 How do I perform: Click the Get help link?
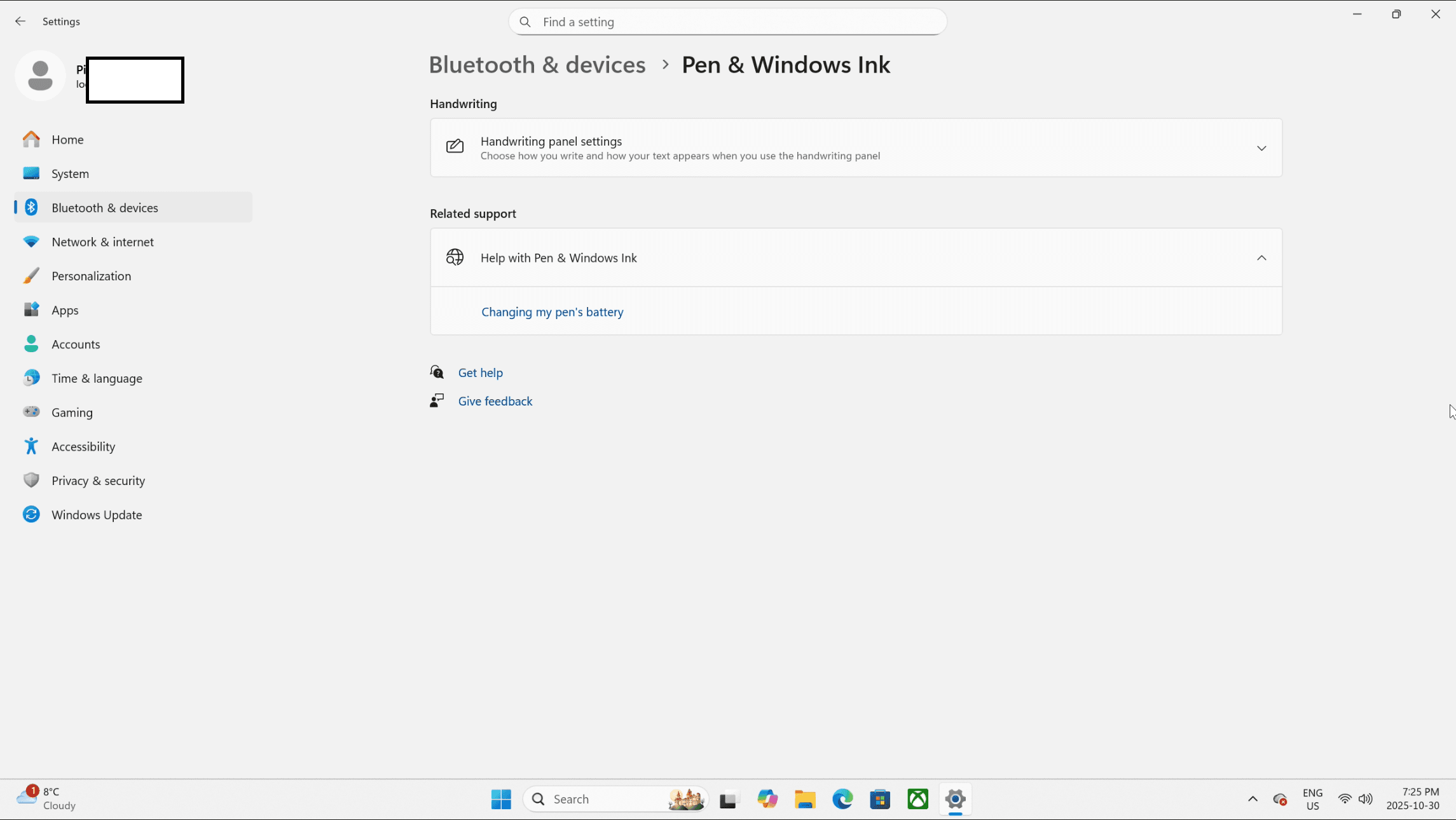(480, 372)
